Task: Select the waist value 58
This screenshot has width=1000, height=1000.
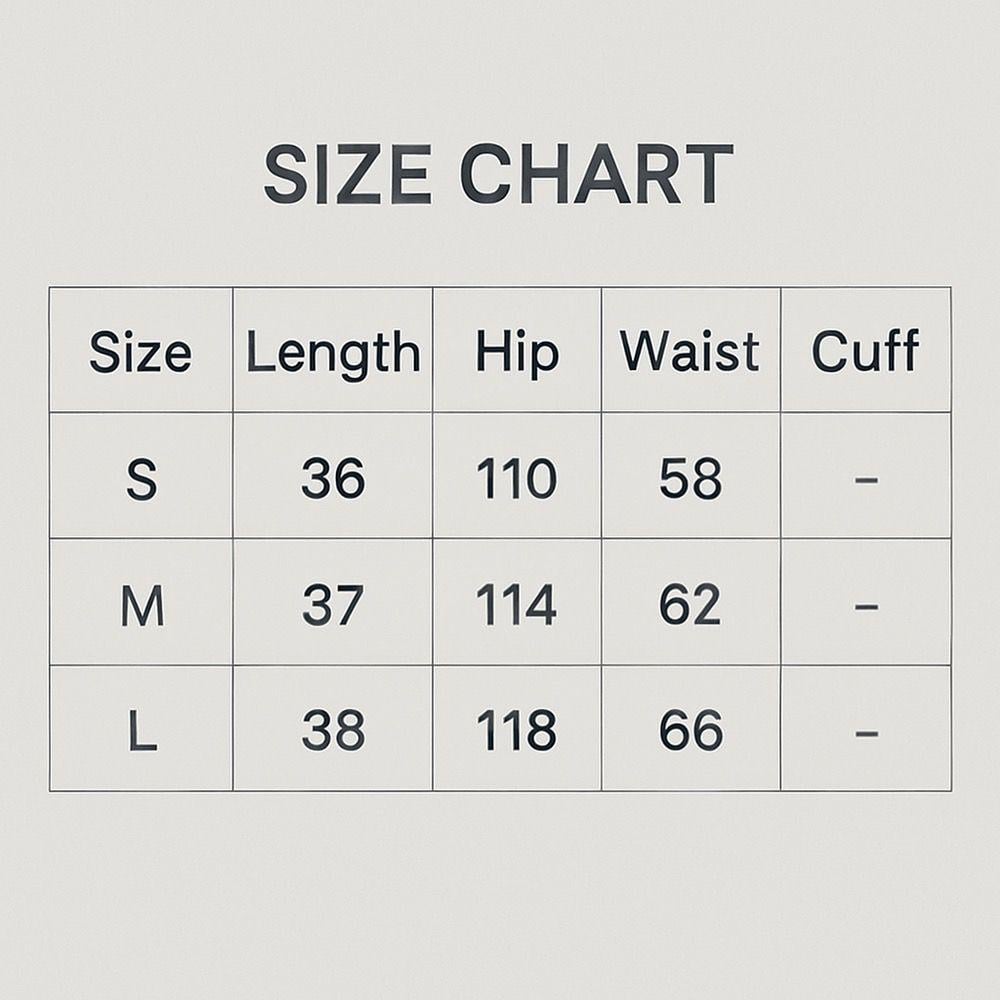Action: pos(690,480)
